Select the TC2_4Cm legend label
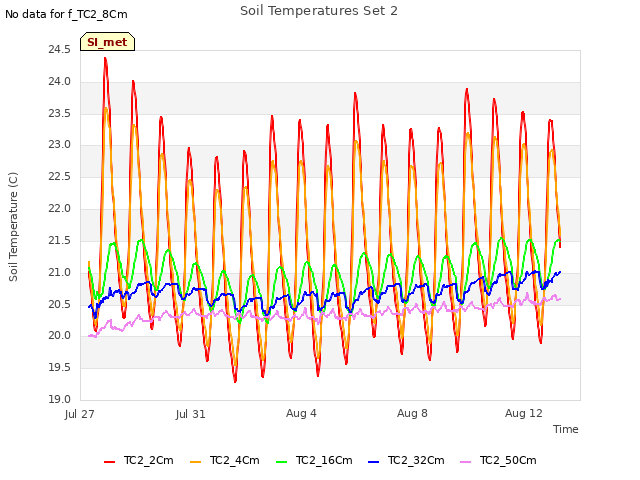The height and width of the screenshot is (480, 640). (235, 460)
